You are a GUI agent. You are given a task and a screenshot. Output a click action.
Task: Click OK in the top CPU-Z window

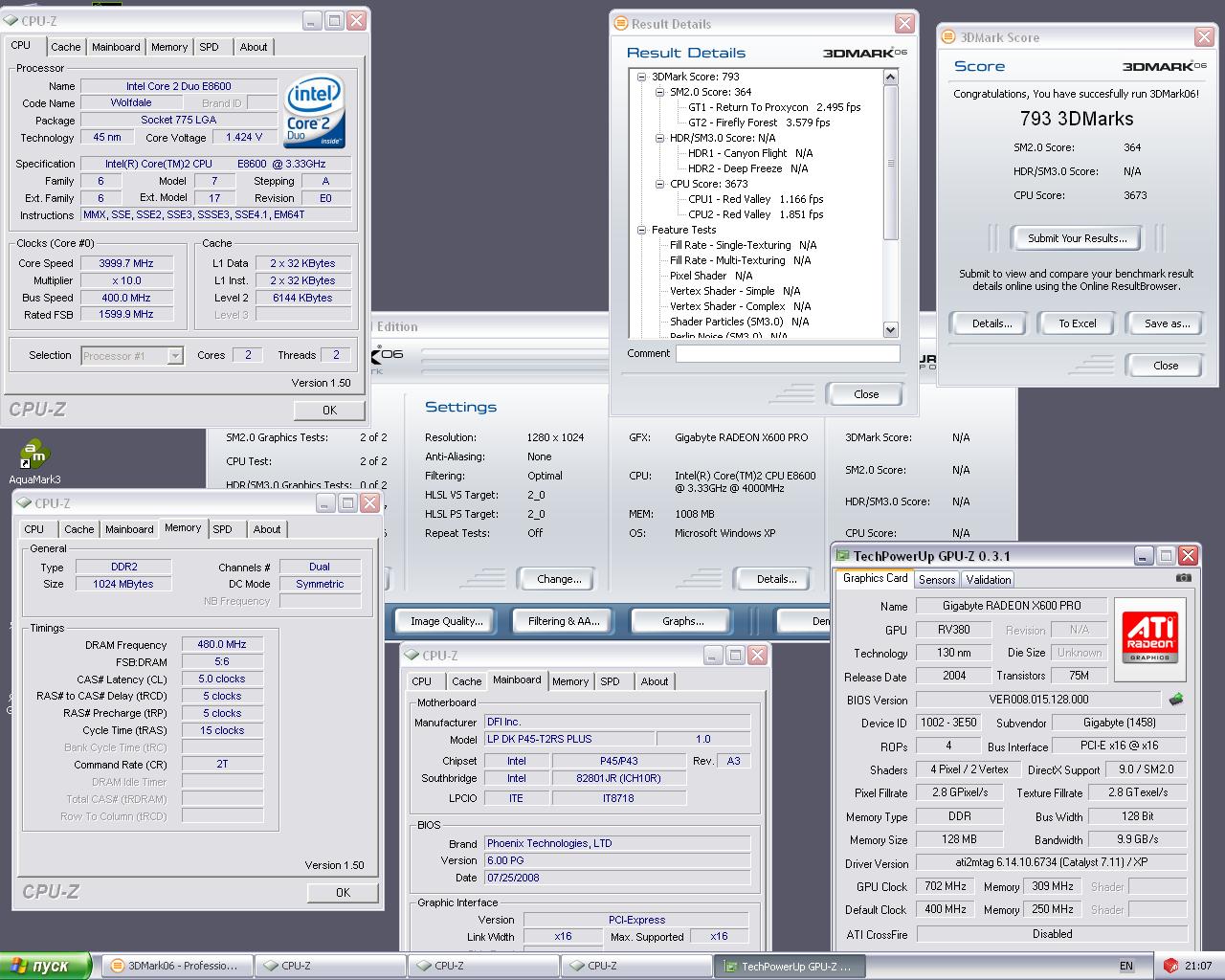point(329,411)
